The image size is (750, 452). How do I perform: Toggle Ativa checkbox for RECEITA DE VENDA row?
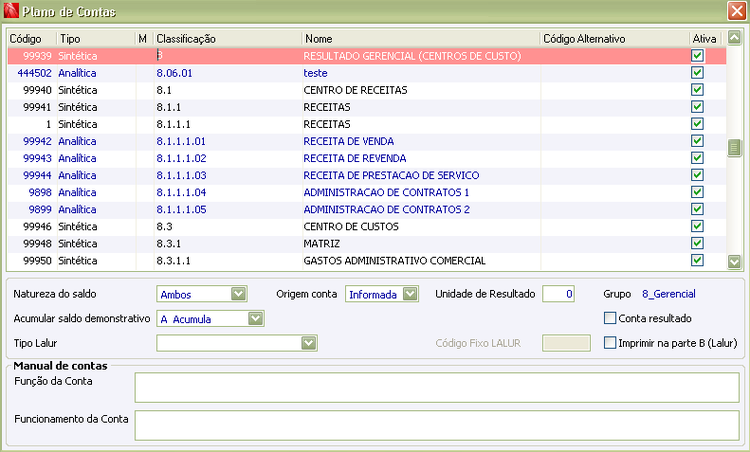[697, 141]
